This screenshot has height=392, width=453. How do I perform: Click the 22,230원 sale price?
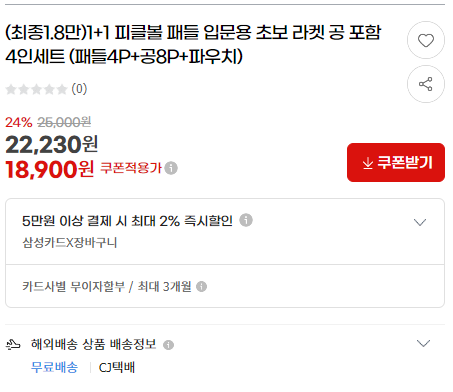pos(52,145)
